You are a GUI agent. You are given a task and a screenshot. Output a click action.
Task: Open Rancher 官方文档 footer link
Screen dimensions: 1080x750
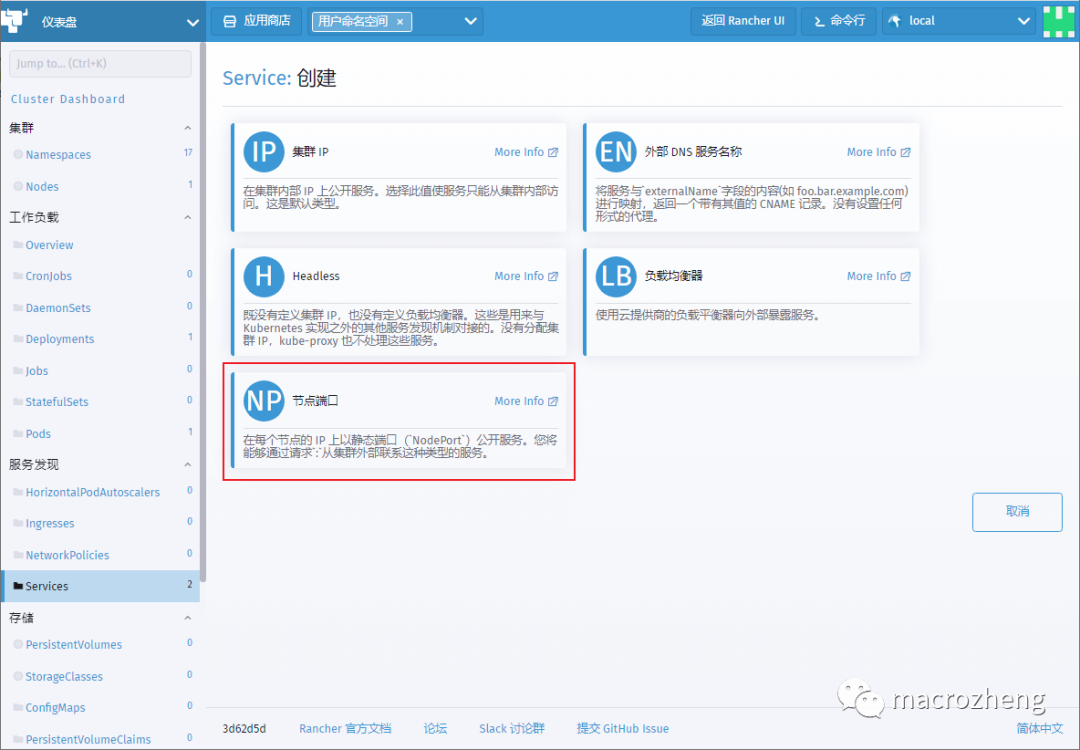tap(345, 729)
